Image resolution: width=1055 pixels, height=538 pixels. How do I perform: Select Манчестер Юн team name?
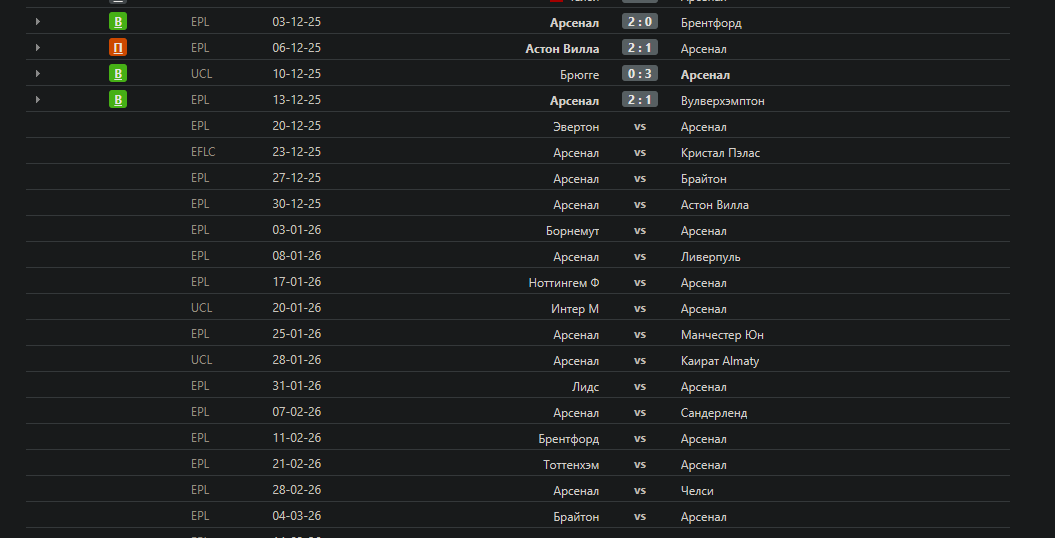pyautogui.click(x=722, y=335)
